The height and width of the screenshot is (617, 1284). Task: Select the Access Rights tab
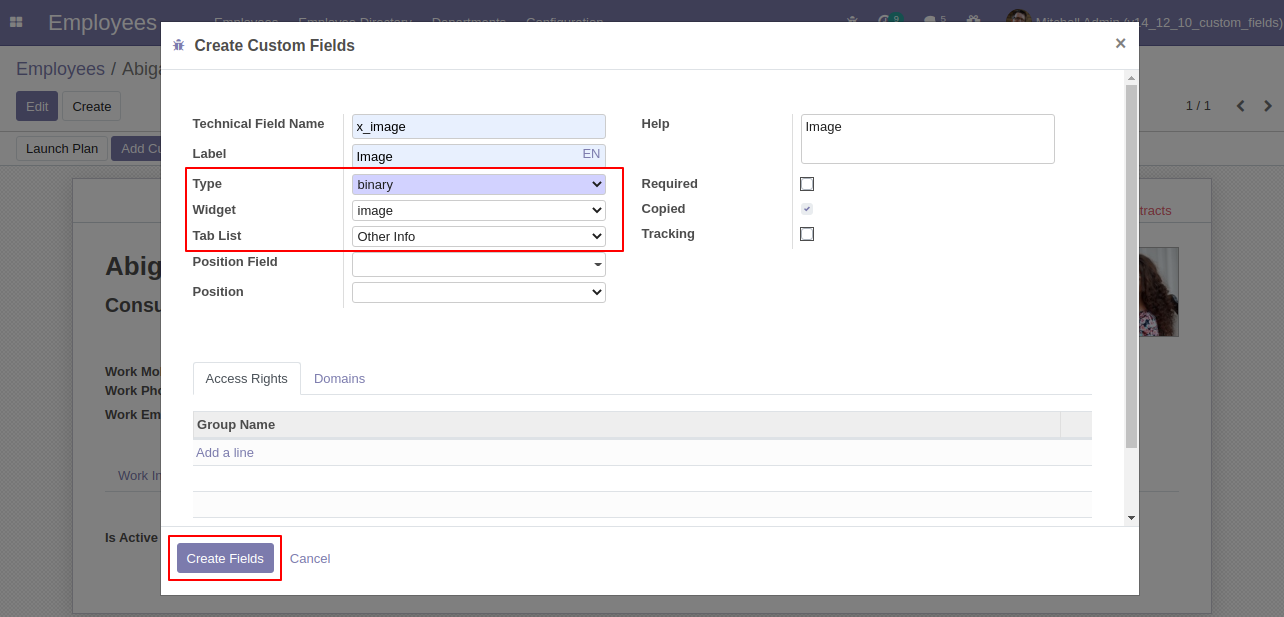point(246,379)
